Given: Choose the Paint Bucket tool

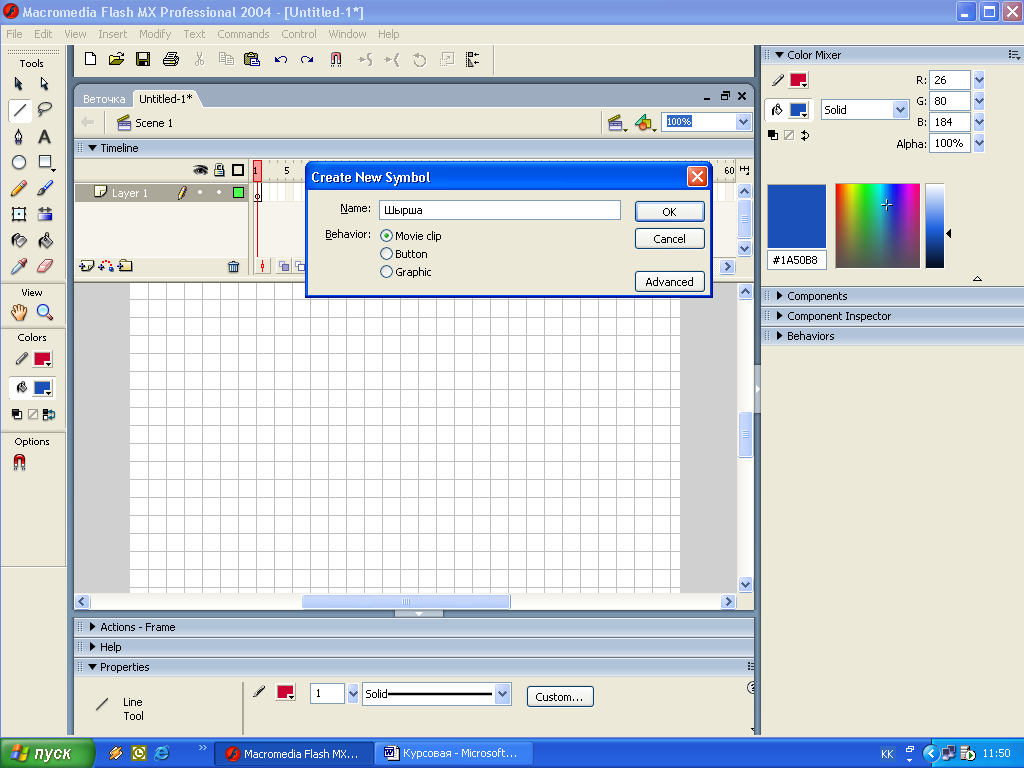Looking at the screenshot, I should click(44, 240).
